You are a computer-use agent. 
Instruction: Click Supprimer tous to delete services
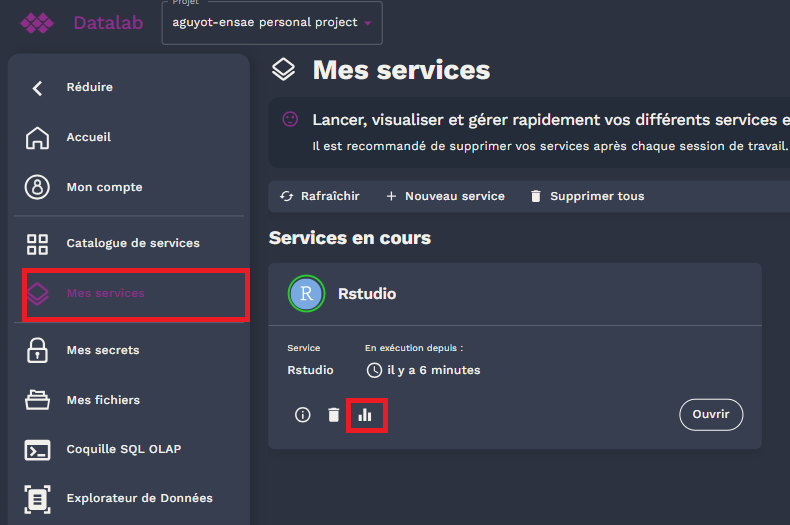[587, 196]
